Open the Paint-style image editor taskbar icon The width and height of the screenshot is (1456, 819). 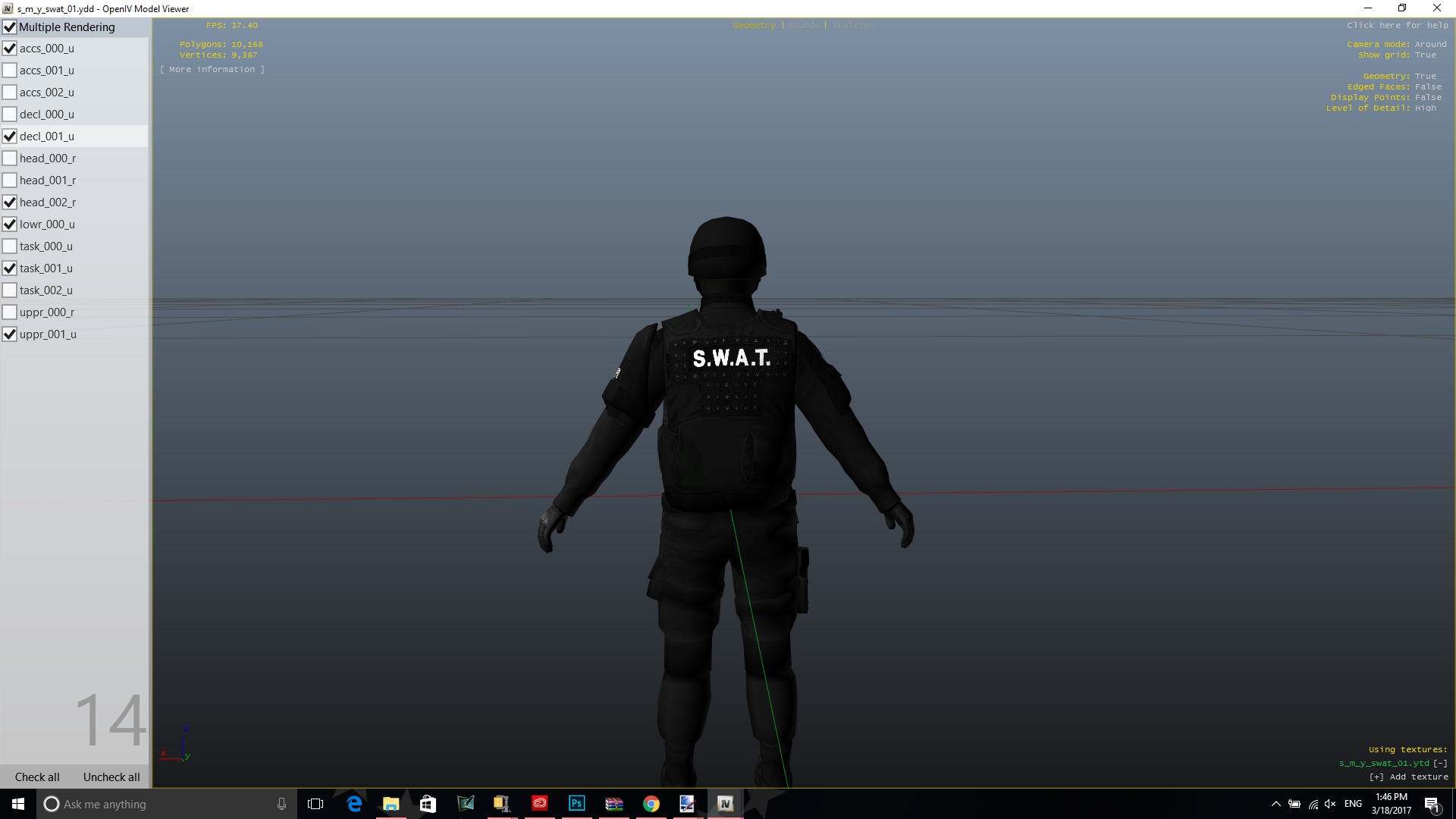pyautogui.click(x=688, y=804)
